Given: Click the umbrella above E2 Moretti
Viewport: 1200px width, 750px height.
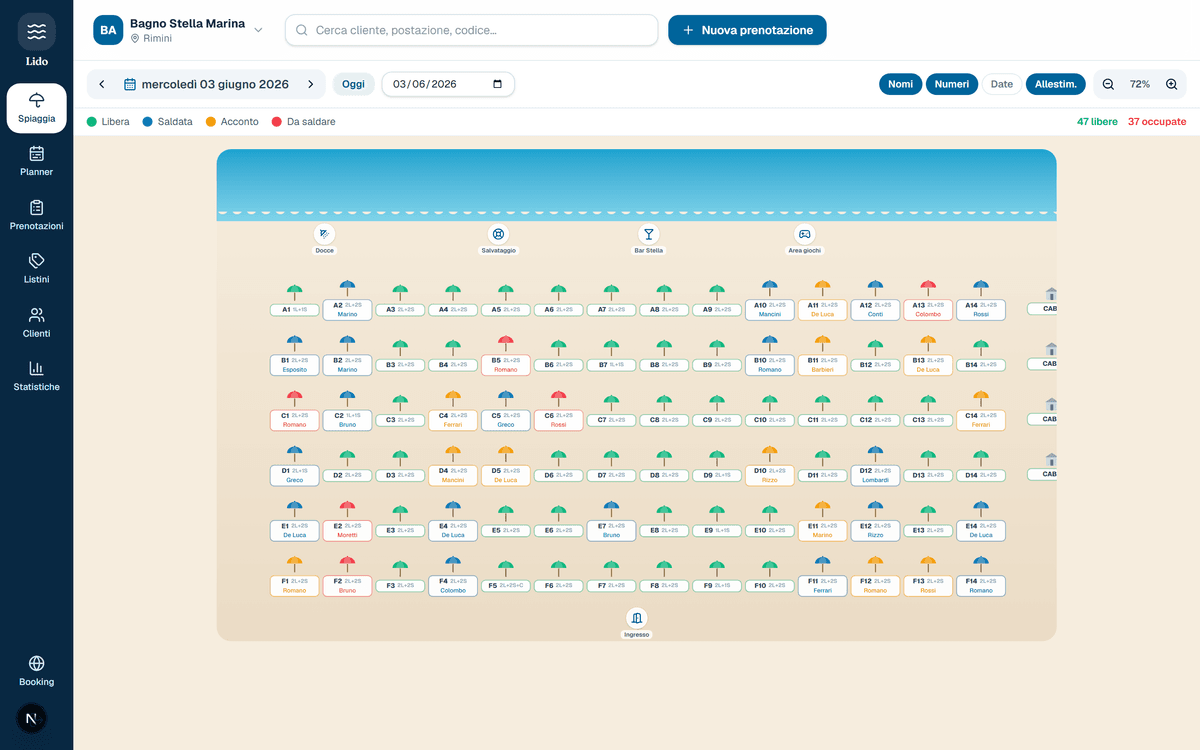Looking at the screenshot, I should tap(347, 511).
